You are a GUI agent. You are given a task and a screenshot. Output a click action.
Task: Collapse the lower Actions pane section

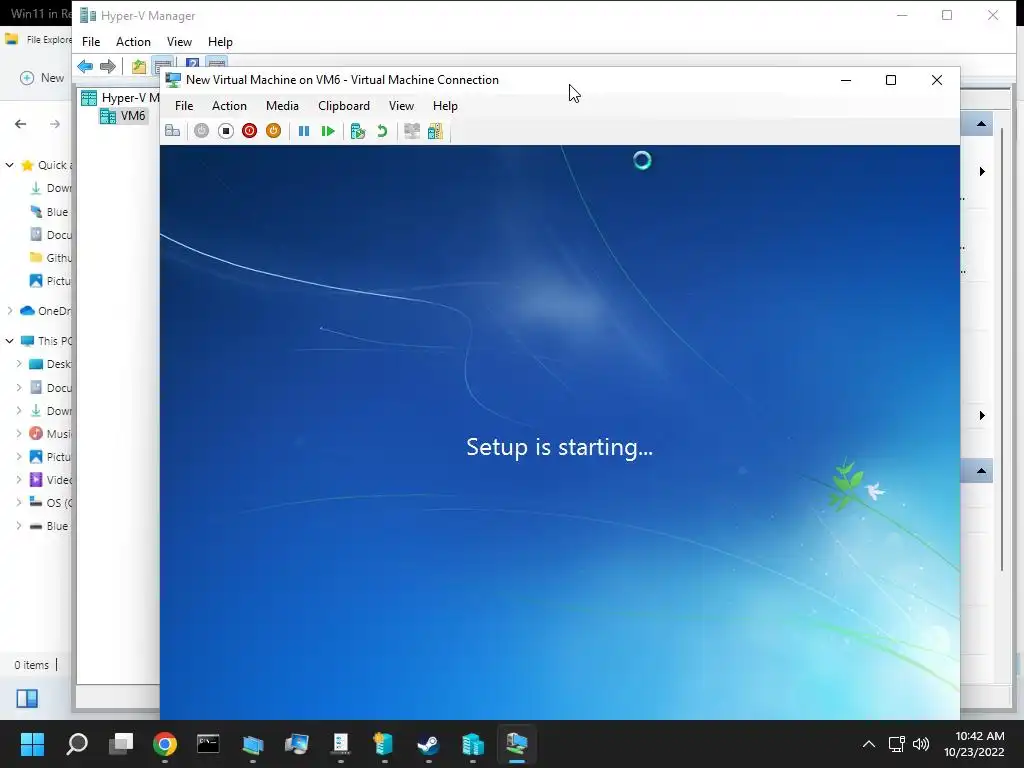tap(981, 471)
